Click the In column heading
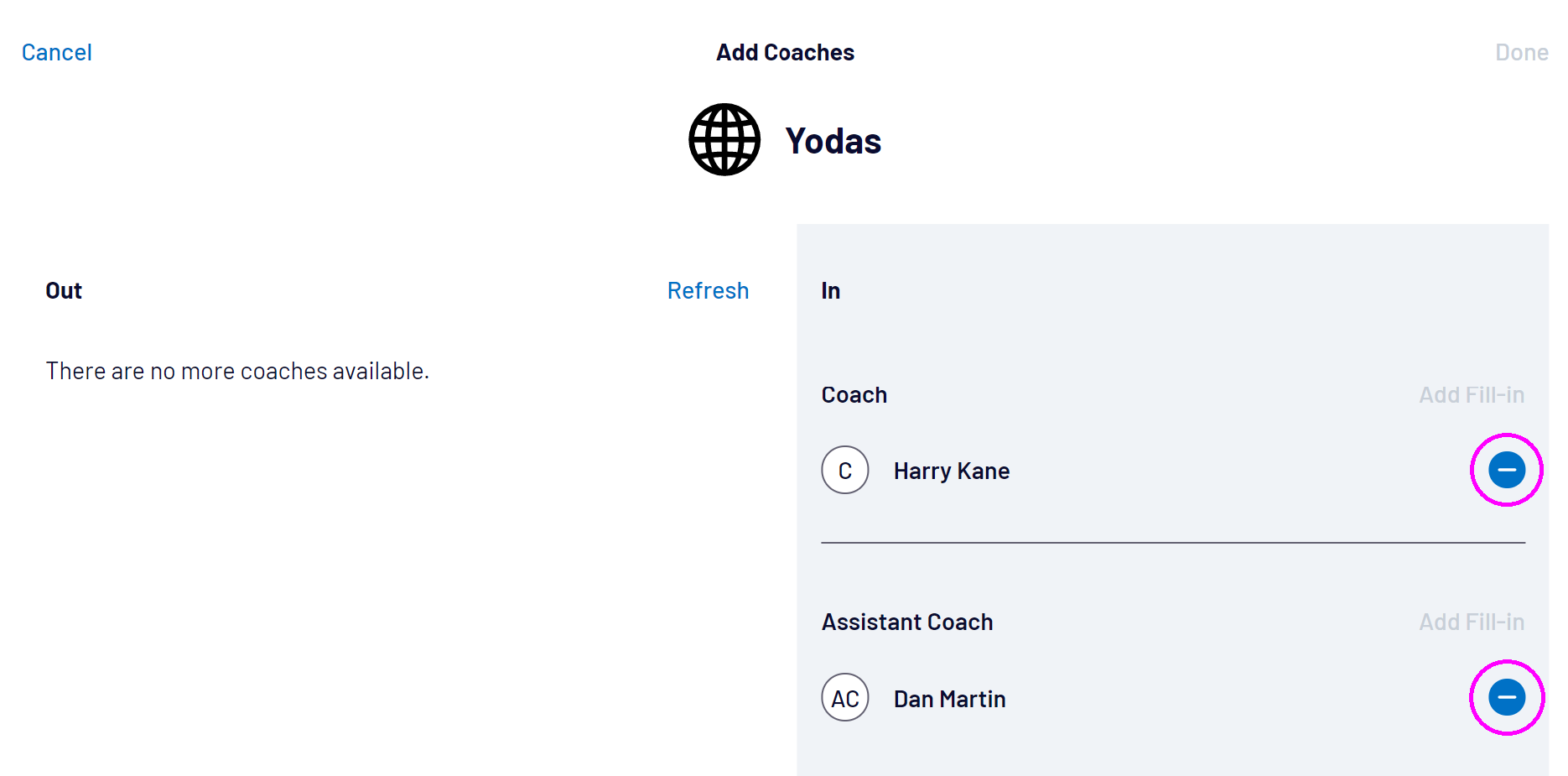 (x=830, y=290)
